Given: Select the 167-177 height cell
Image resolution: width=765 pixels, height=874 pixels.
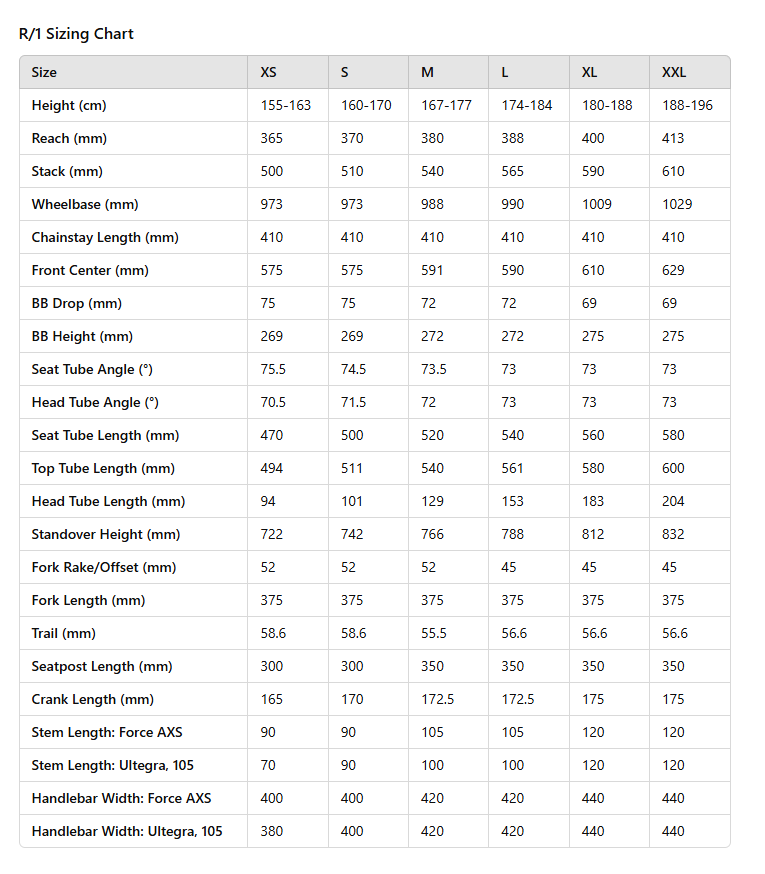Looking at the screenshot, I should point(446,105).
